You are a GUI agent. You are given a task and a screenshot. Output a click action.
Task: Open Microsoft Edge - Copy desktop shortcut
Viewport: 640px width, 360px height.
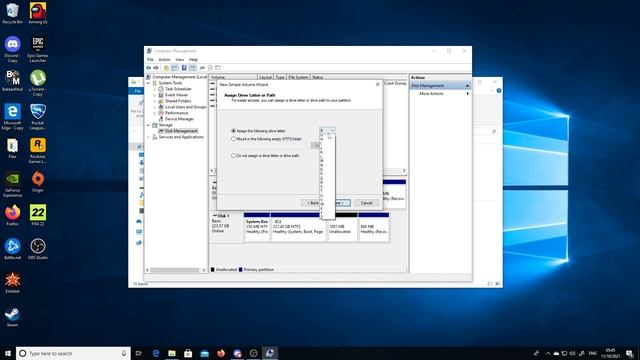coord(12,117)
